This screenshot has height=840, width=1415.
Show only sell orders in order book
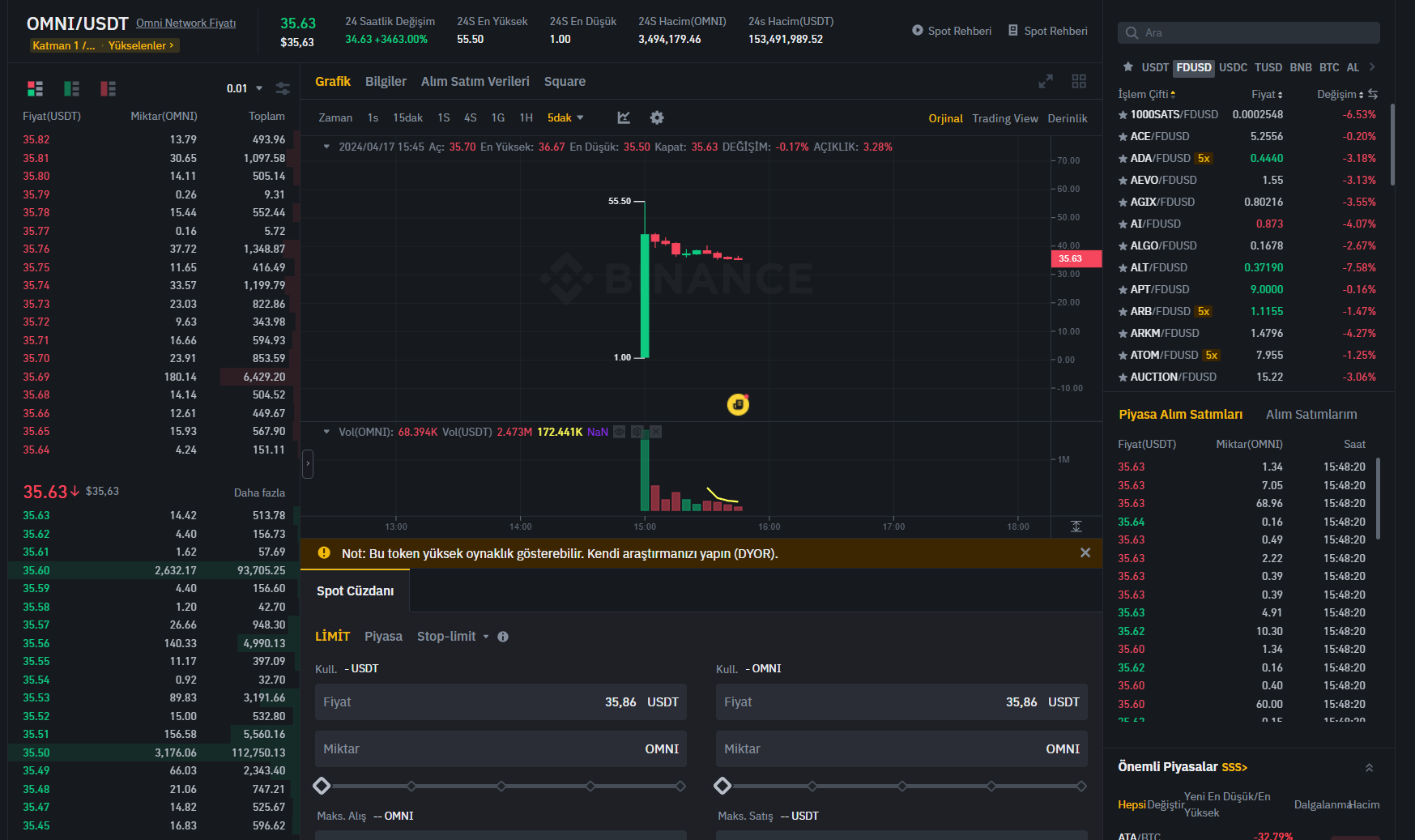[108, 88]
